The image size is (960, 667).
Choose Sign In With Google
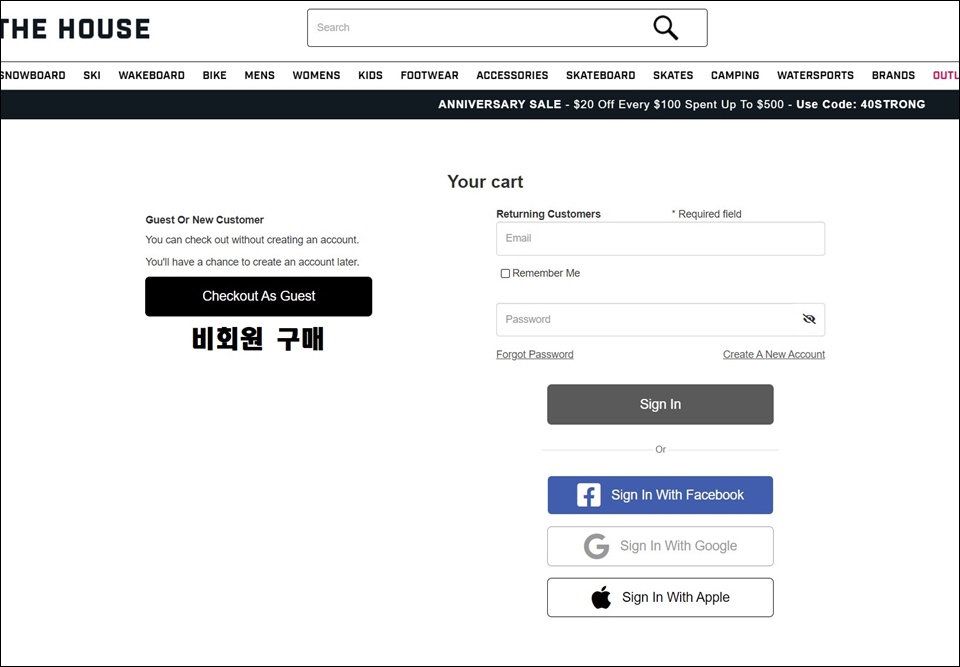coord(660,546)
